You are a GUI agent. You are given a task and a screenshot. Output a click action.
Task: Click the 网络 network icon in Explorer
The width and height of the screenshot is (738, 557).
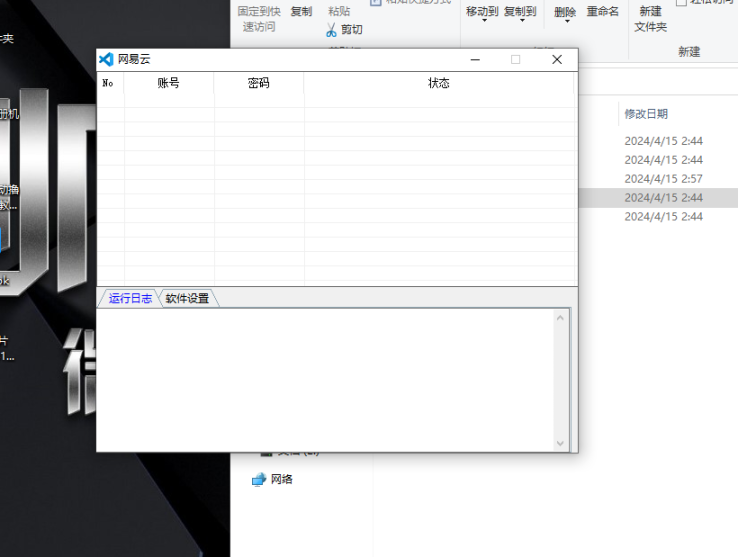point(259,480)
